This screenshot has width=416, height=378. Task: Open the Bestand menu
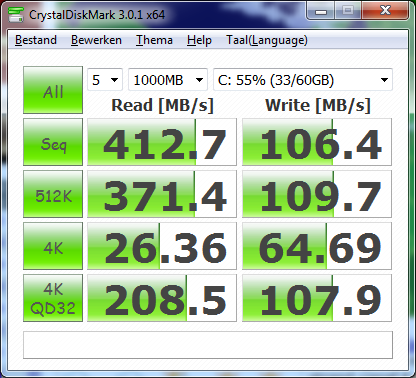coord(36,40)
